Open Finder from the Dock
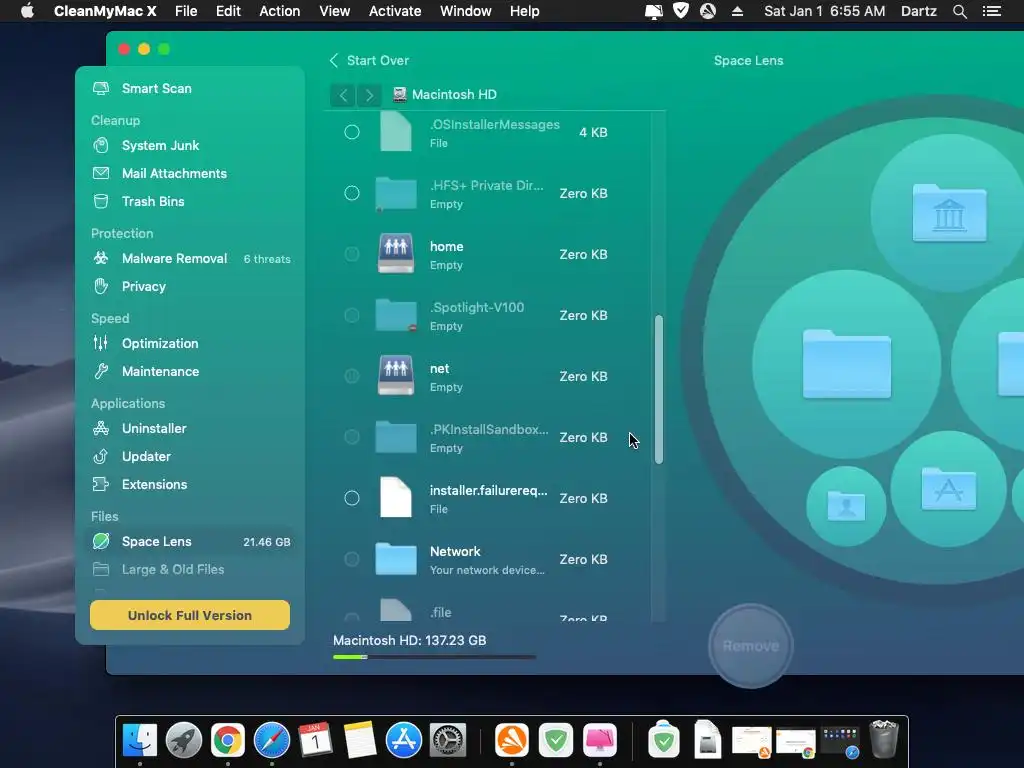Screen dimensions: 1024x768 (140, 740)
